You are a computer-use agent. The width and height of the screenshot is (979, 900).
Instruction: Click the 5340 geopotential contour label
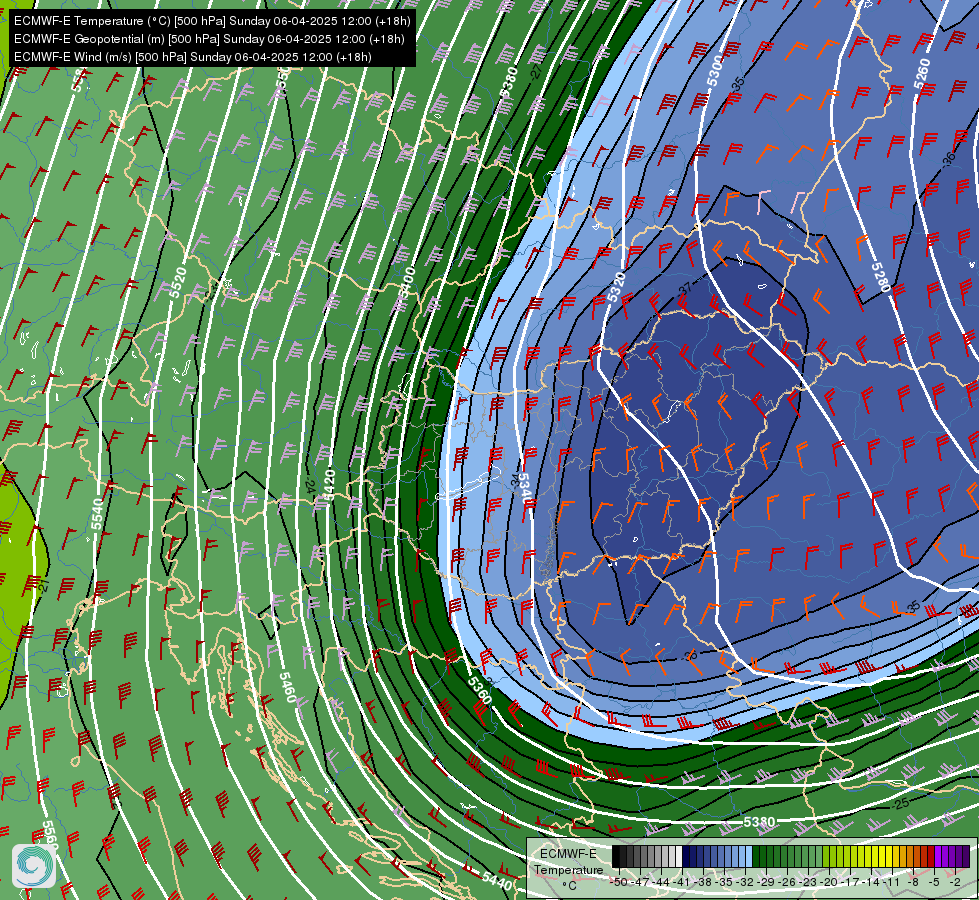[x=526, y=490]
